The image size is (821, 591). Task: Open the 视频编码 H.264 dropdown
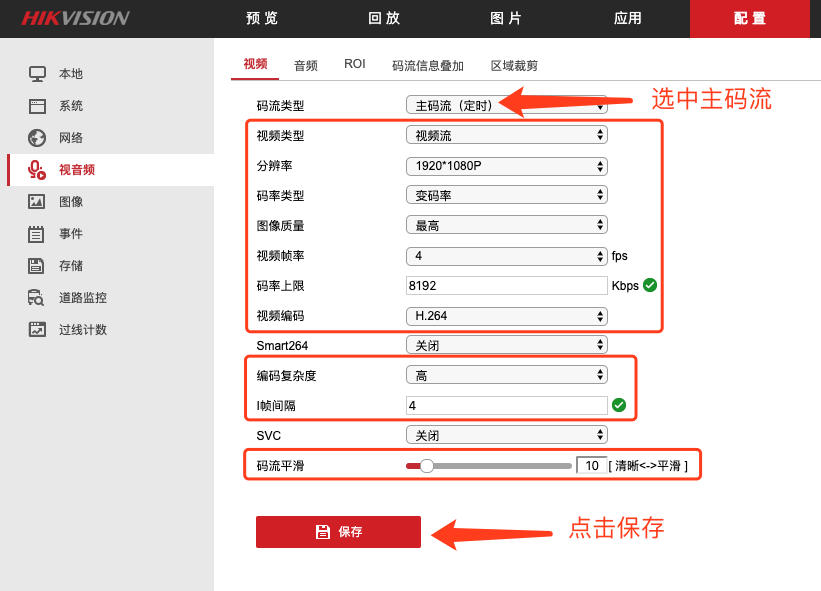(x=506, y=316)
